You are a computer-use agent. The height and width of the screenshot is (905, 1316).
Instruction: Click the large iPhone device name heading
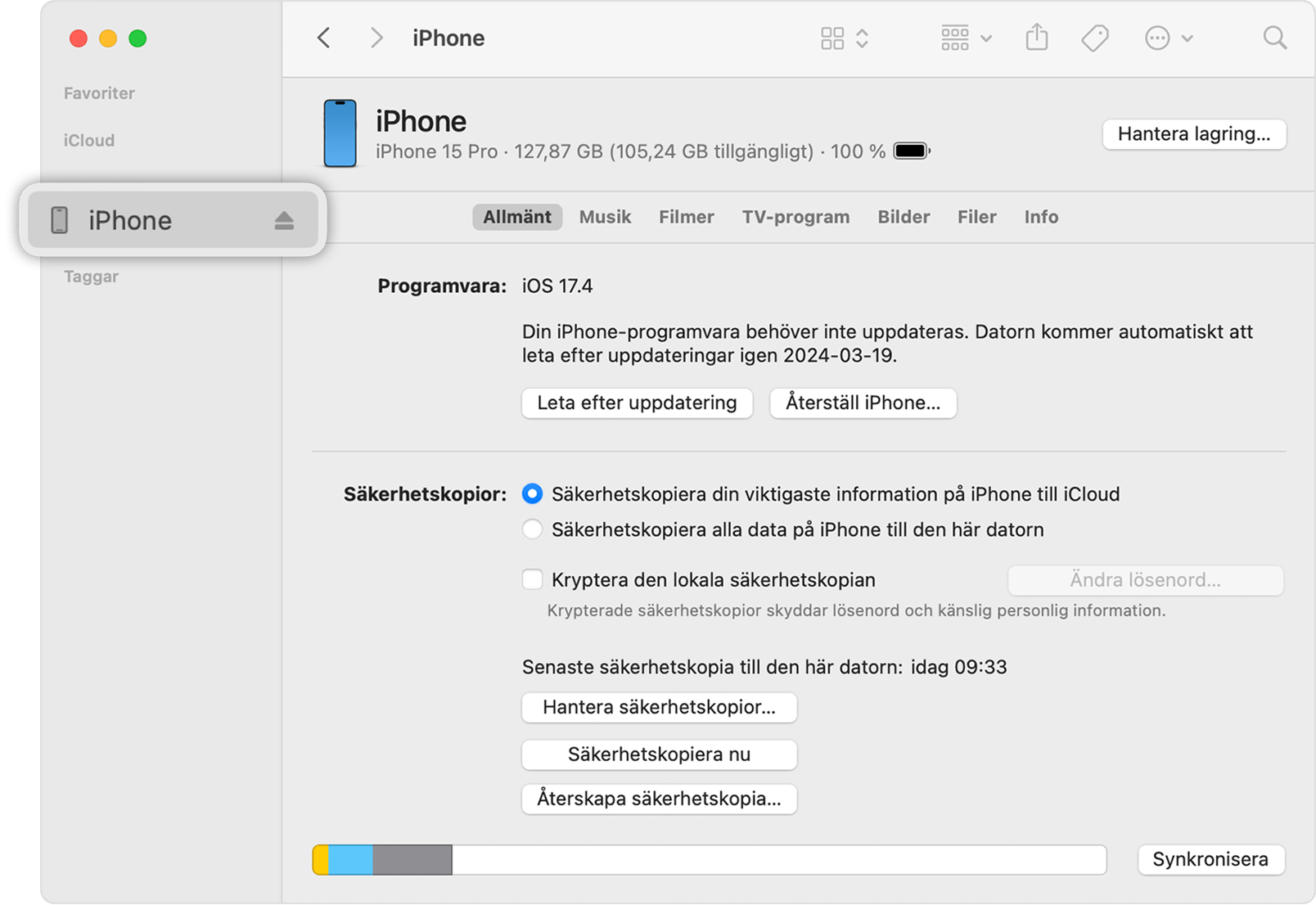click(421, 121)
